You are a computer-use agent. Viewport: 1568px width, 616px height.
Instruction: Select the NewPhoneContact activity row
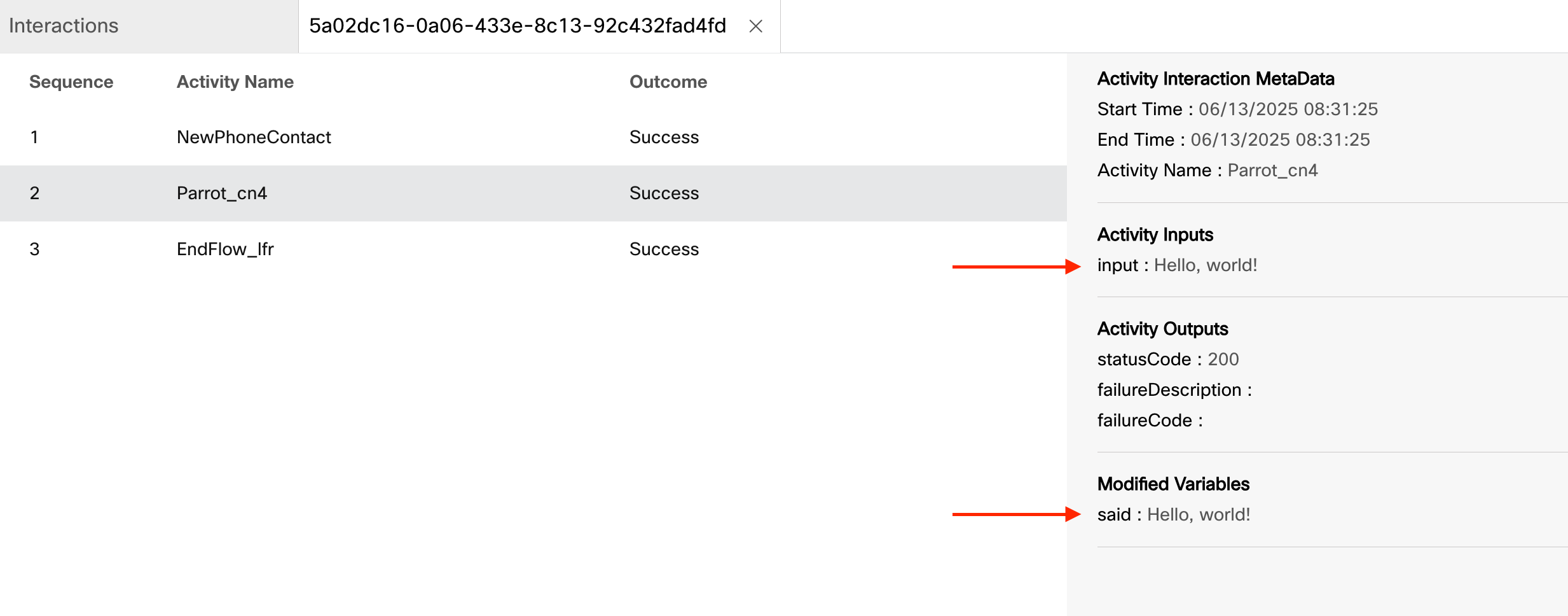pyautogui.click(x=254, y=137)
